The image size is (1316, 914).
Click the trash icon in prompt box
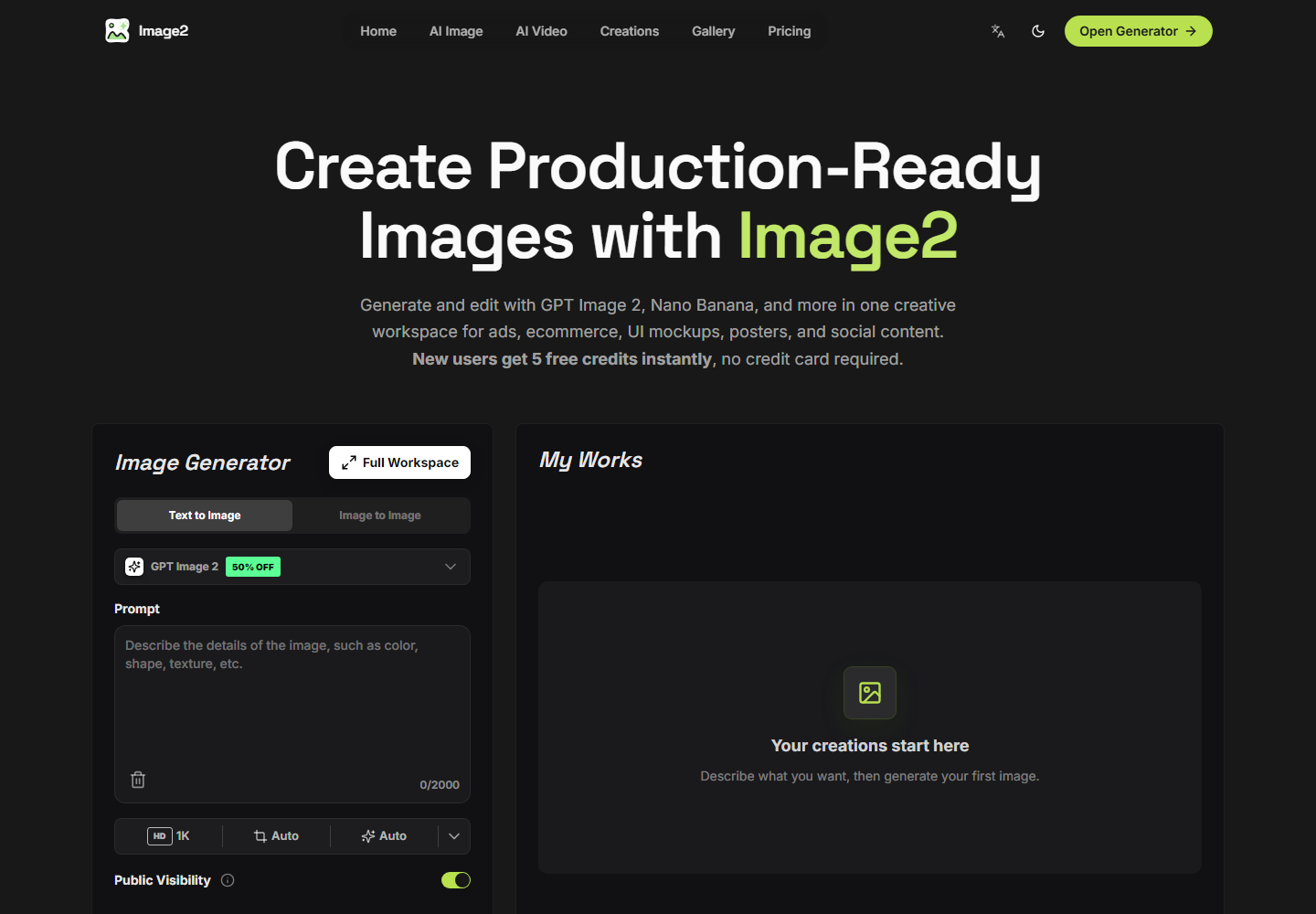click(x=138, y=780)
